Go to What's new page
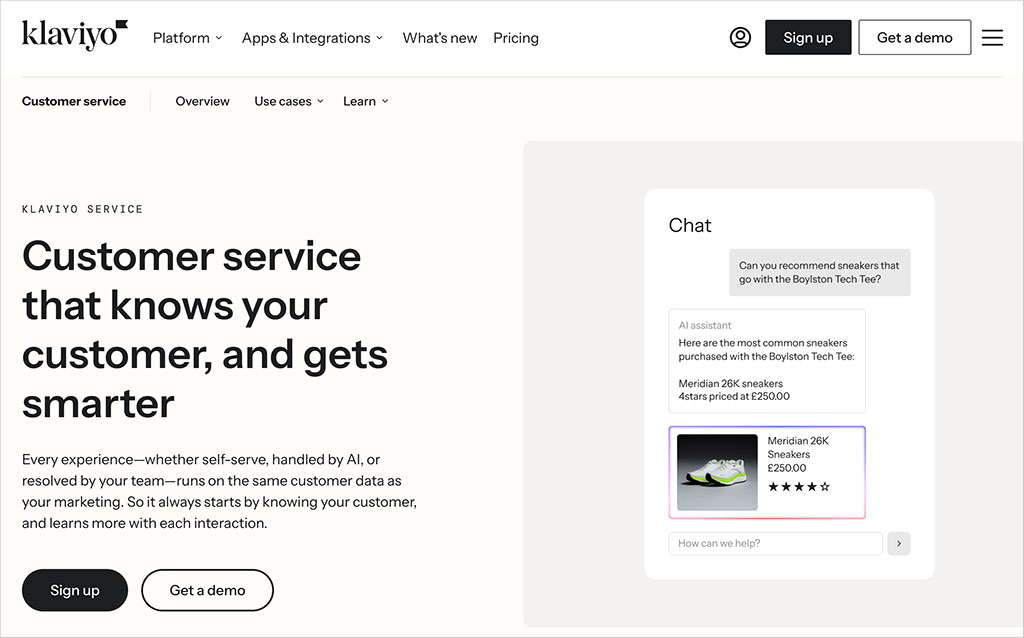 [440, 38]
